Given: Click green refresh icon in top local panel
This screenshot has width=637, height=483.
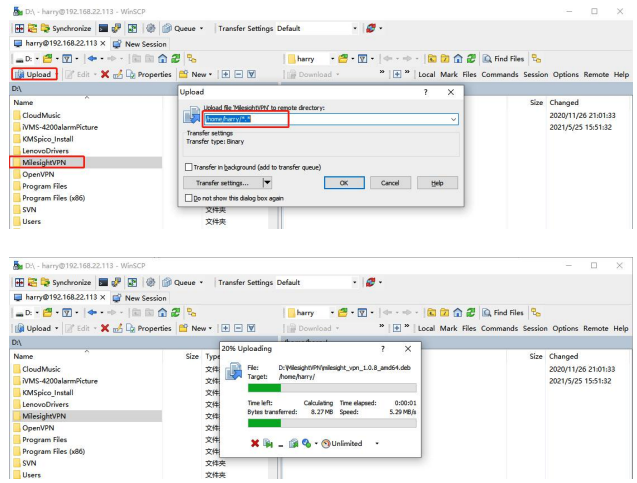Looking at the screenshot, I should coord(176,59).
